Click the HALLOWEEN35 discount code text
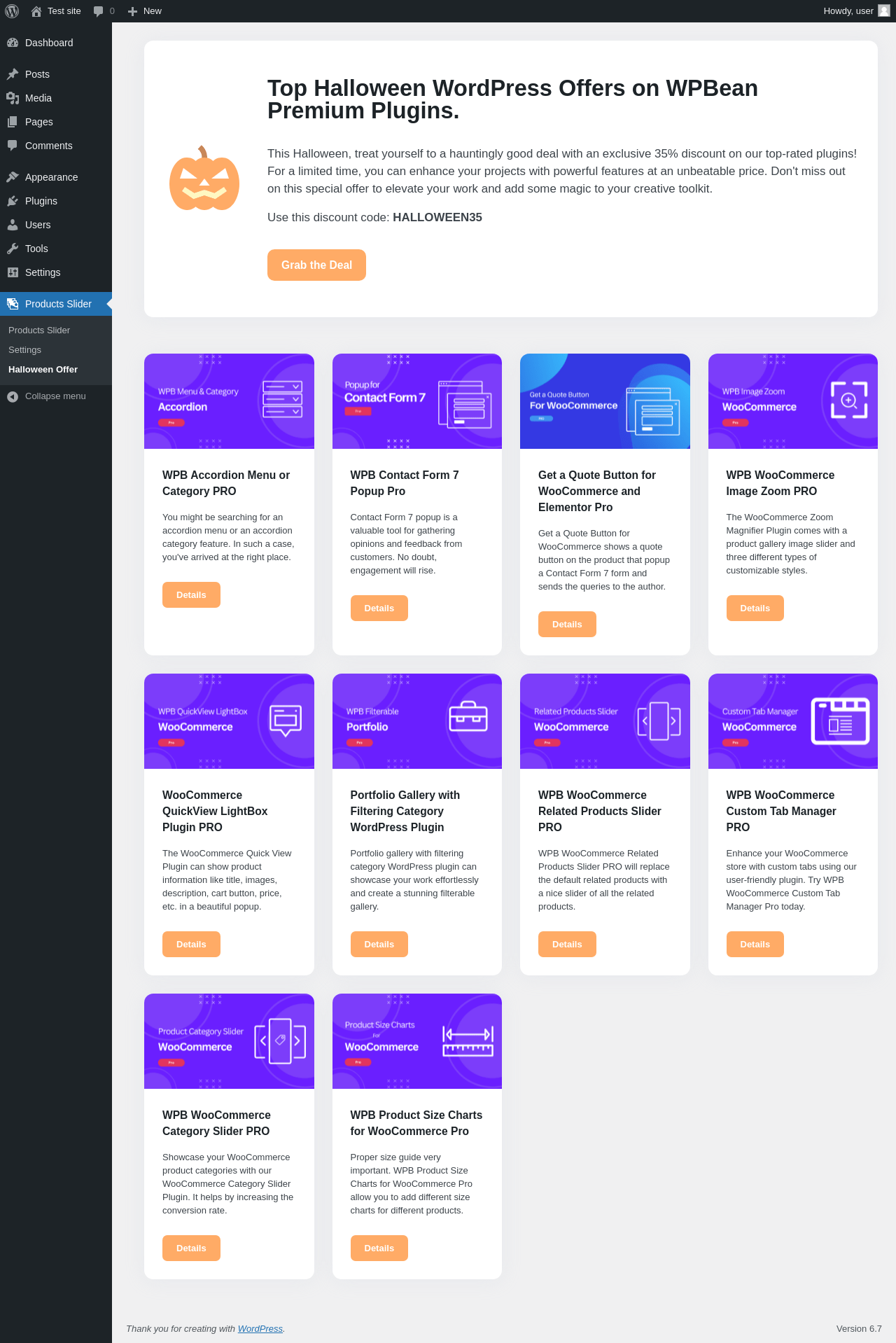 pos(437,217)
